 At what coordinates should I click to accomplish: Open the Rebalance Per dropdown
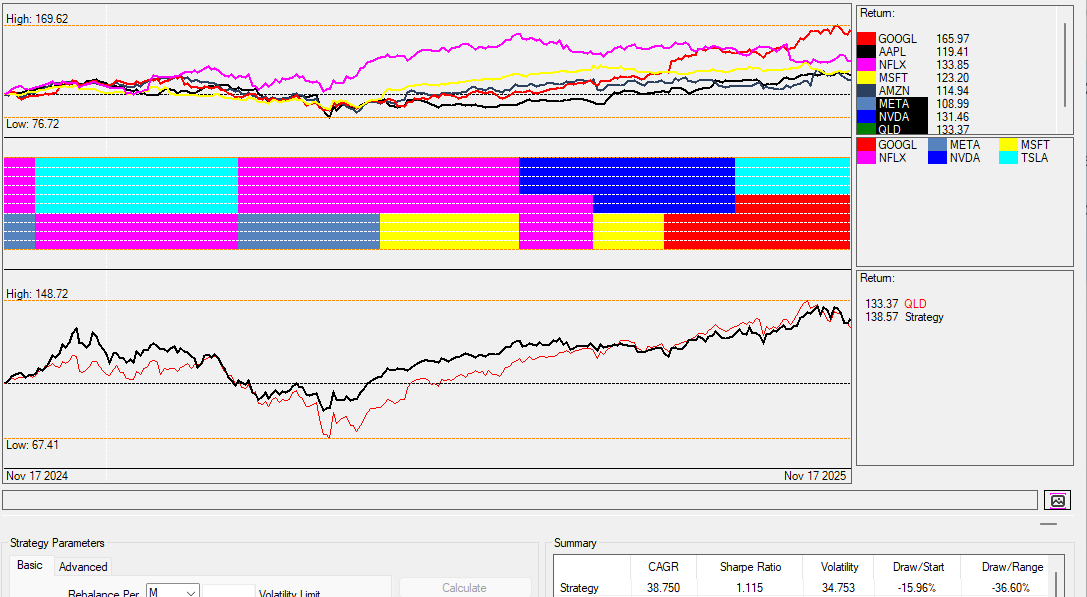click(173, 593)
